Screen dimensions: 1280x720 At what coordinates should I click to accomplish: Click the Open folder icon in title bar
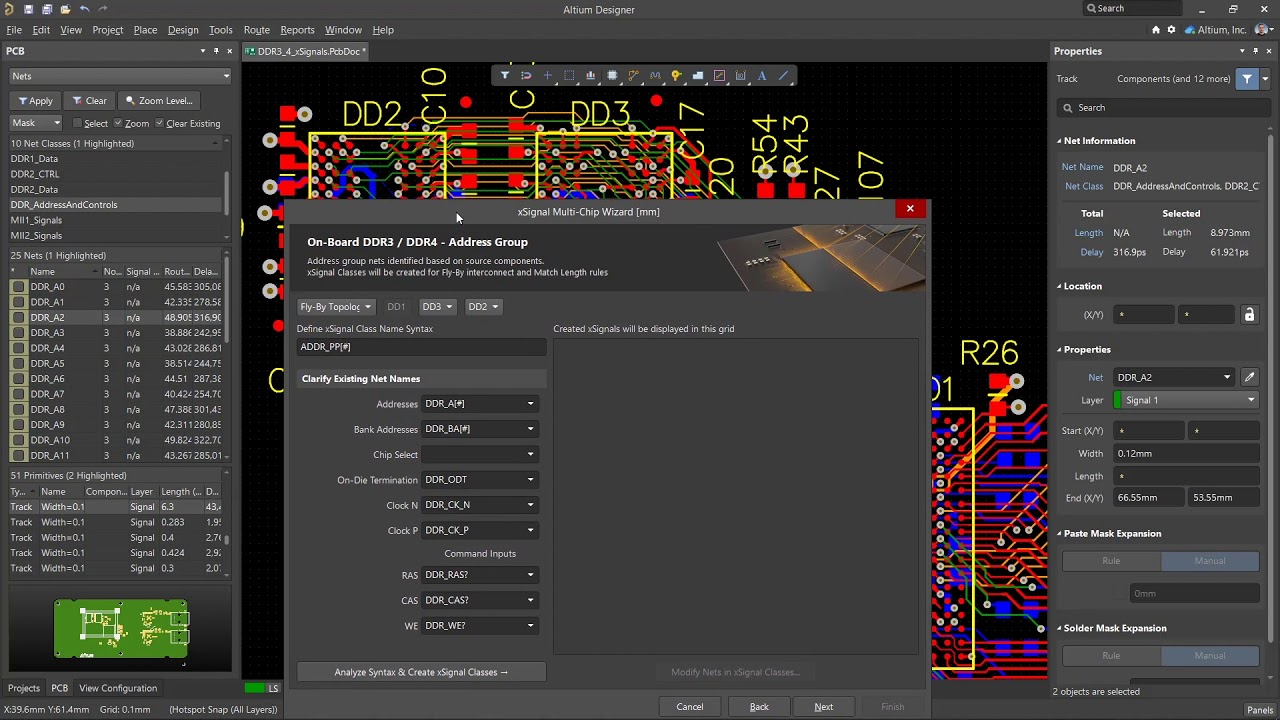click(x=65, y=9)
